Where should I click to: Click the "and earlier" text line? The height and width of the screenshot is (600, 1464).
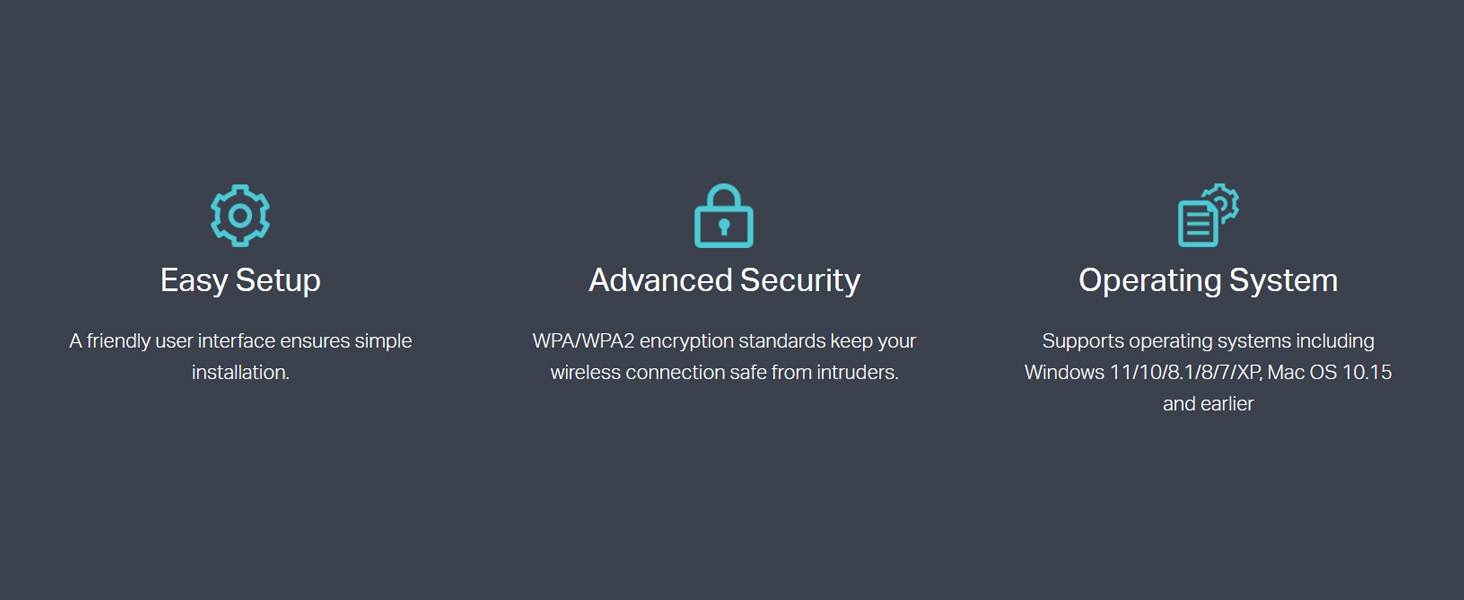click(1208, 404)
